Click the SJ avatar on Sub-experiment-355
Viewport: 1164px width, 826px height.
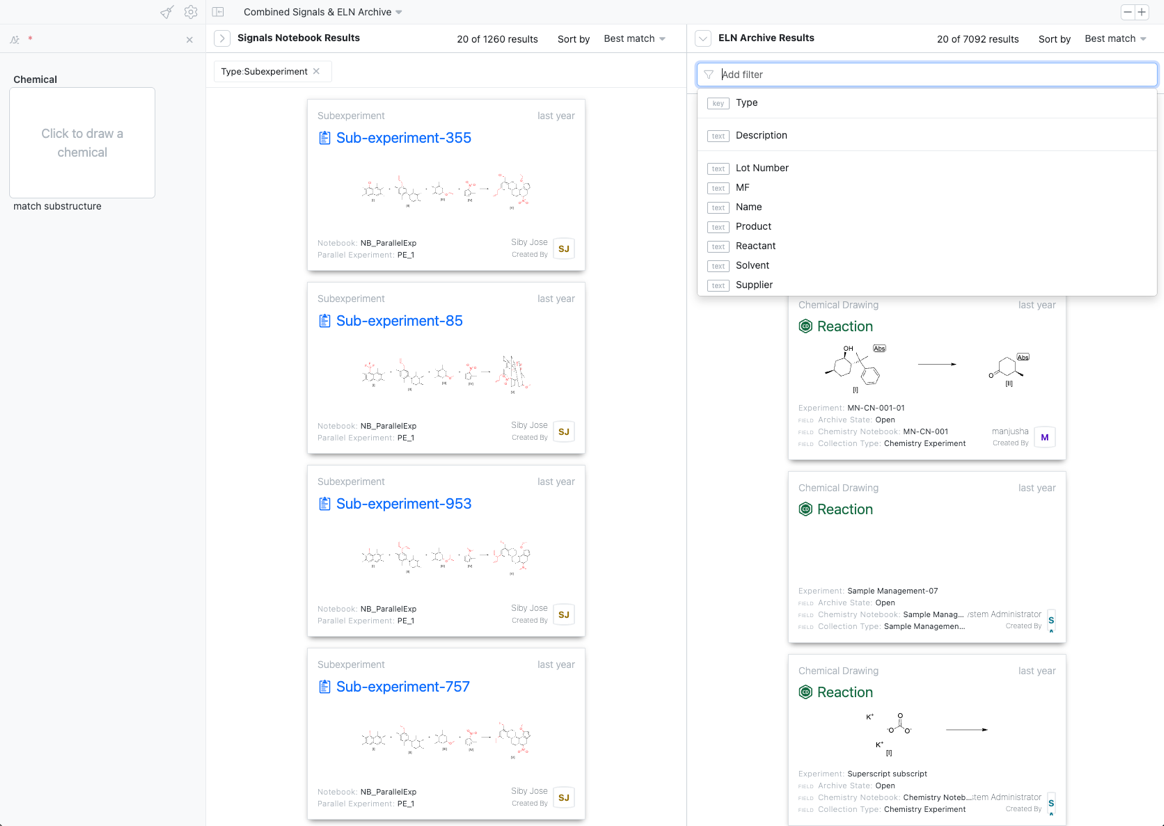[x=564, y=249]
